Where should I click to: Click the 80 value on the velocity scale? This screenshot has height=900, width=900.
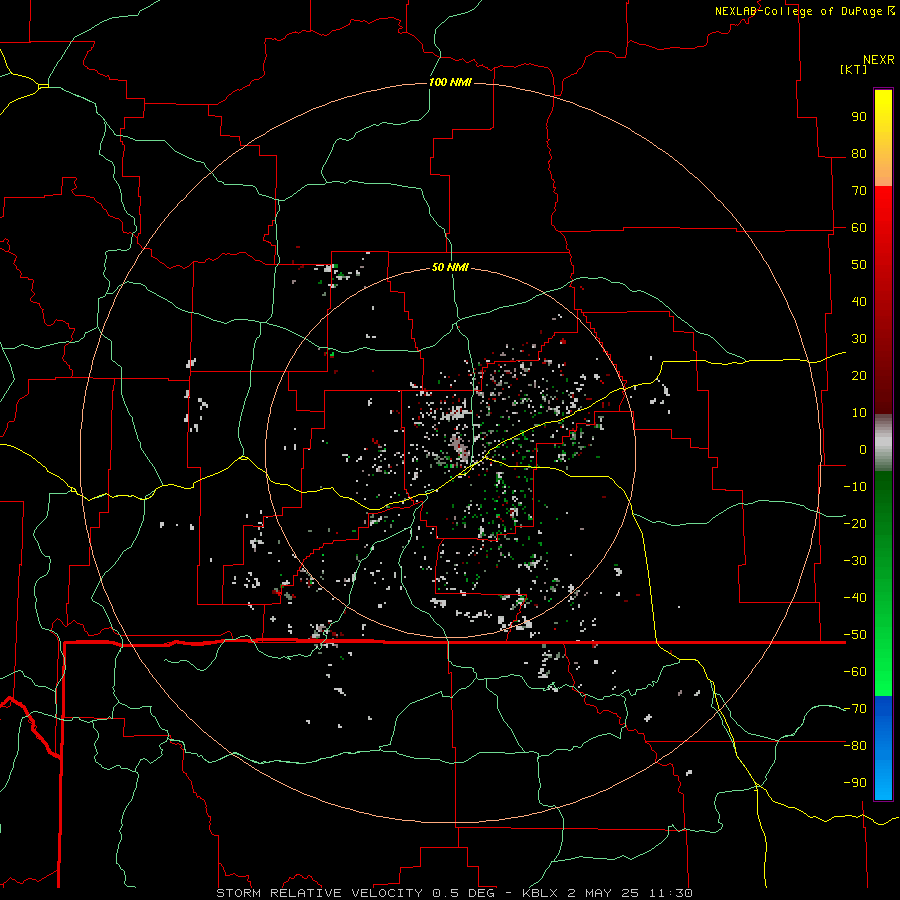859,153
